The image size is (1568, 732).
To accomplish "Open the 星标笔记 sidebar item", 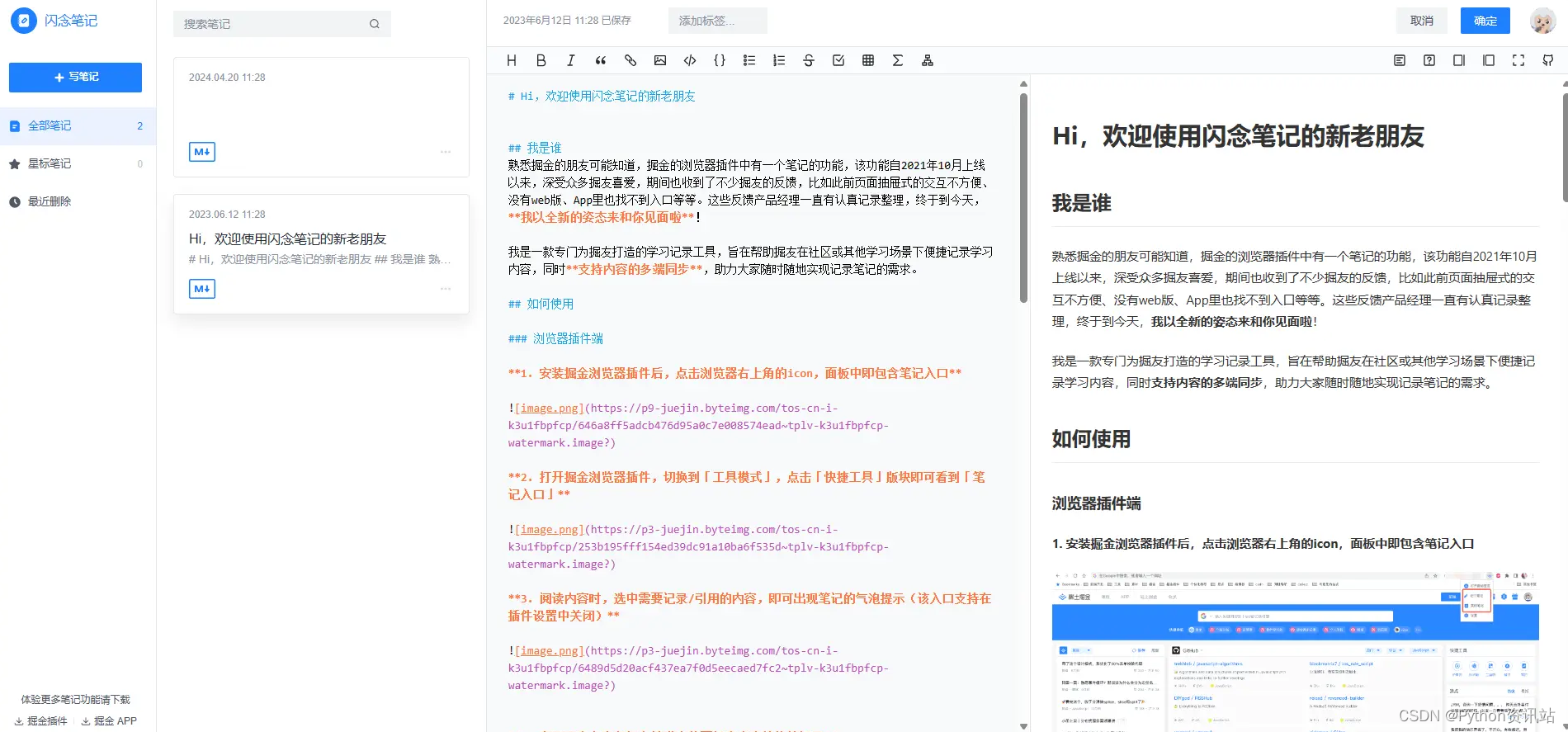I will click(78, 164).
